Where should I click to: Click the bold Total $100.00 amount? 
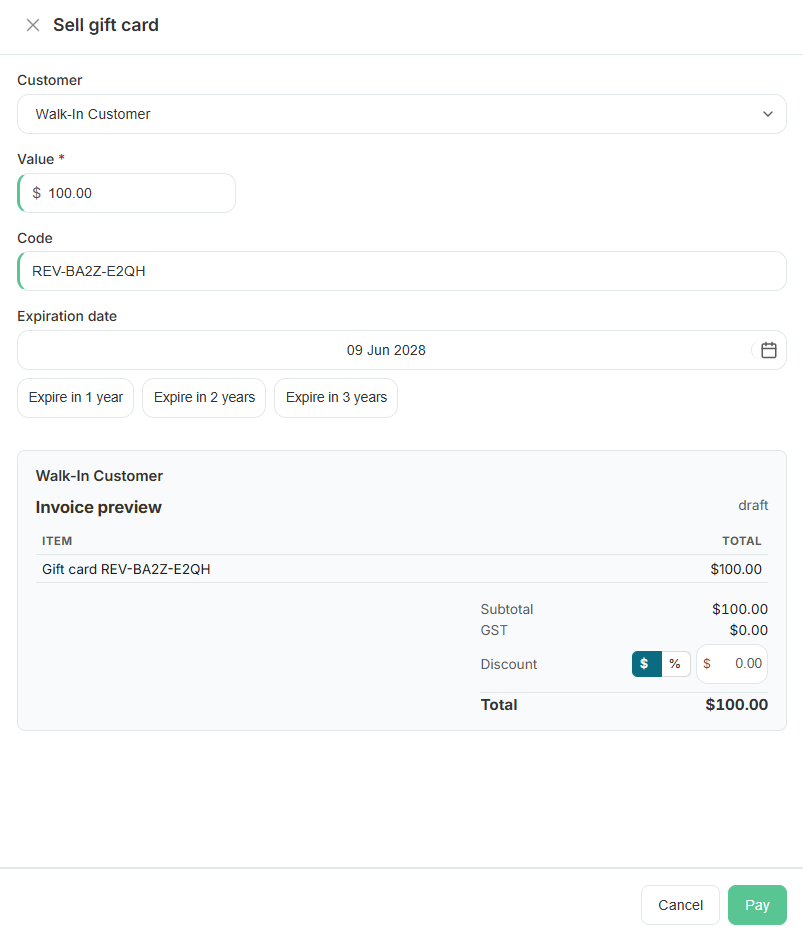pyautogui.click(x=736, y=705)
